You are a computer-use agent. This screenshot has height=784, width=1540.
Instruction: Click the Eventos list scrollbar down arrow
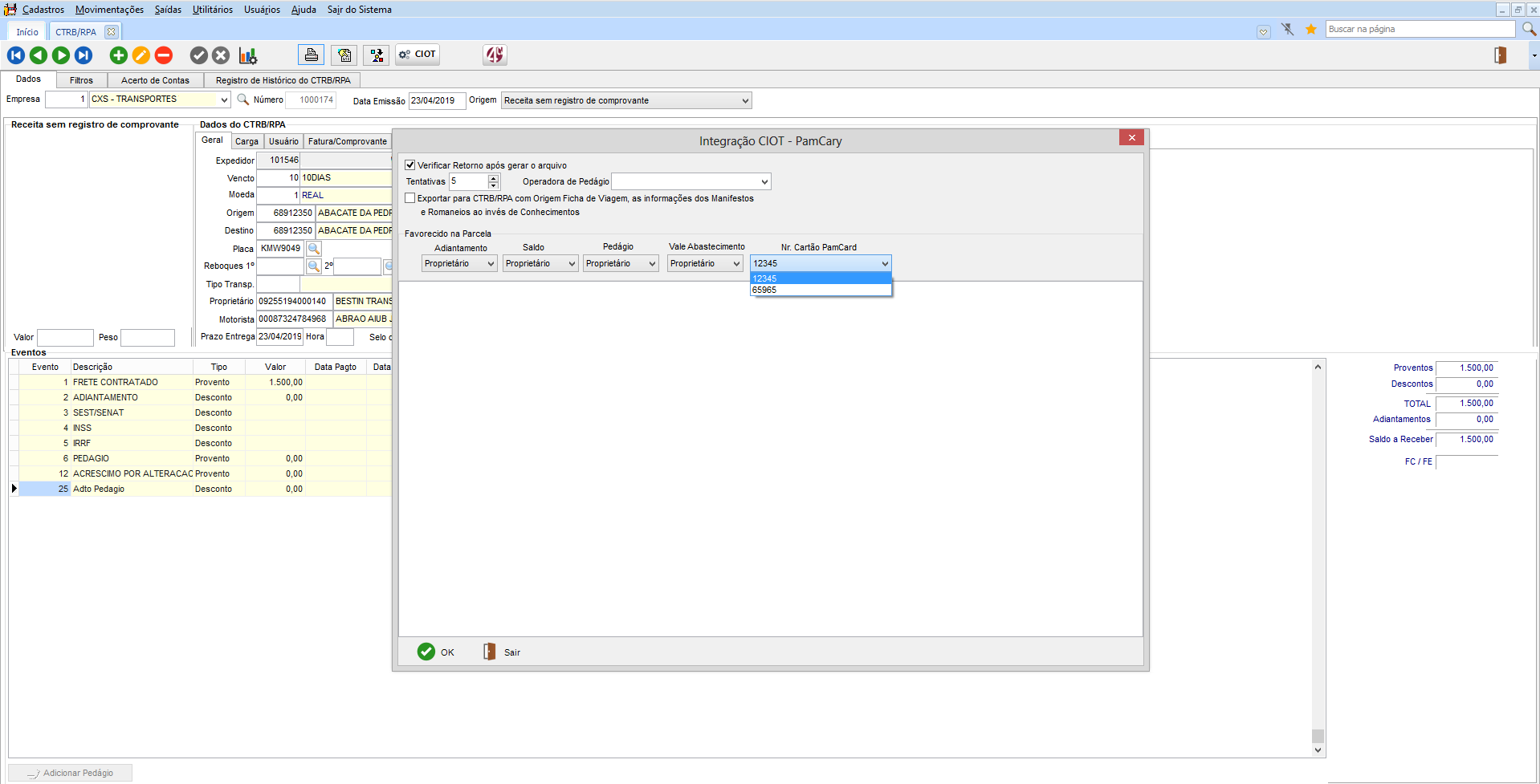click(x=1318, y=749)
